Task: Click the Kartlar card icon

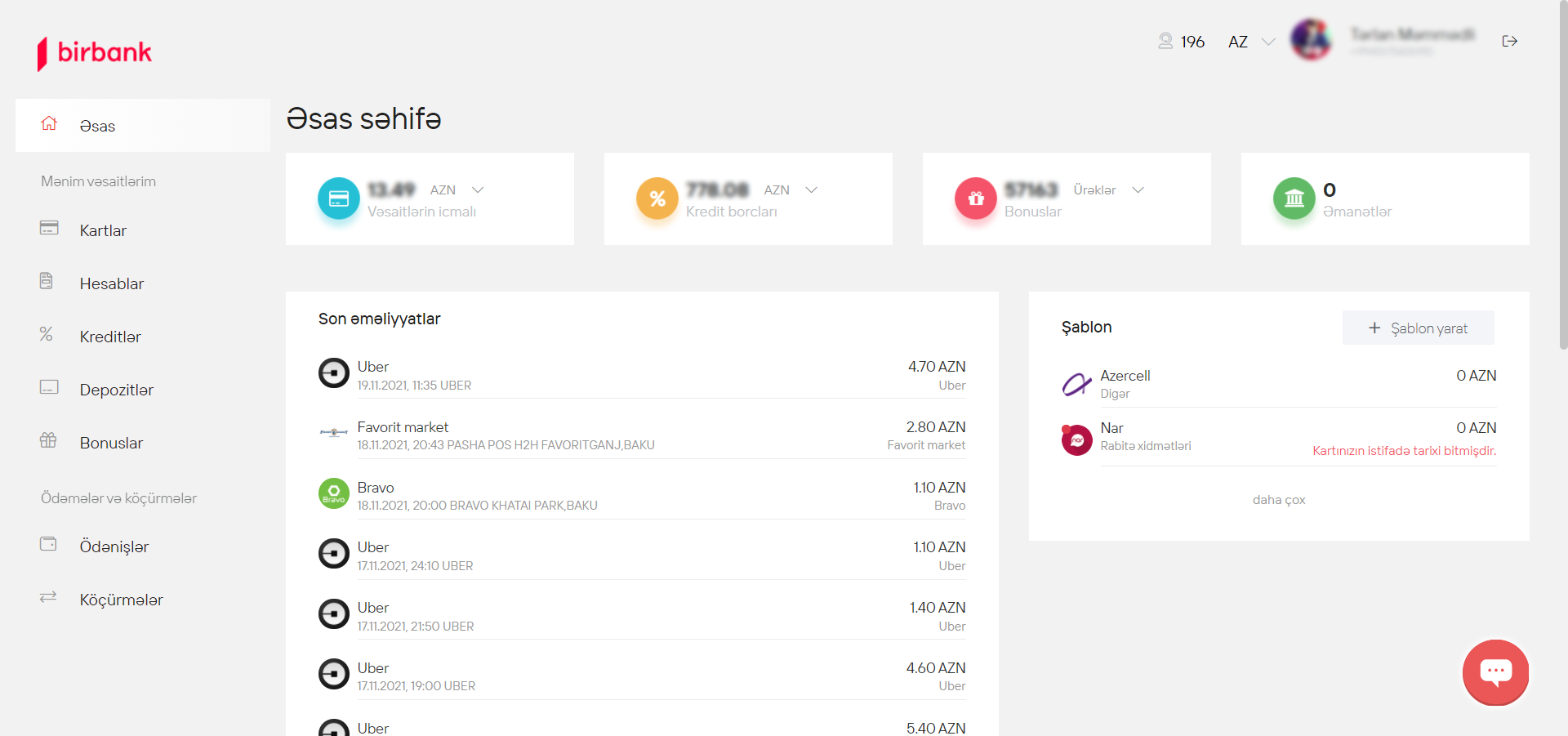Action: pos(49,228)
